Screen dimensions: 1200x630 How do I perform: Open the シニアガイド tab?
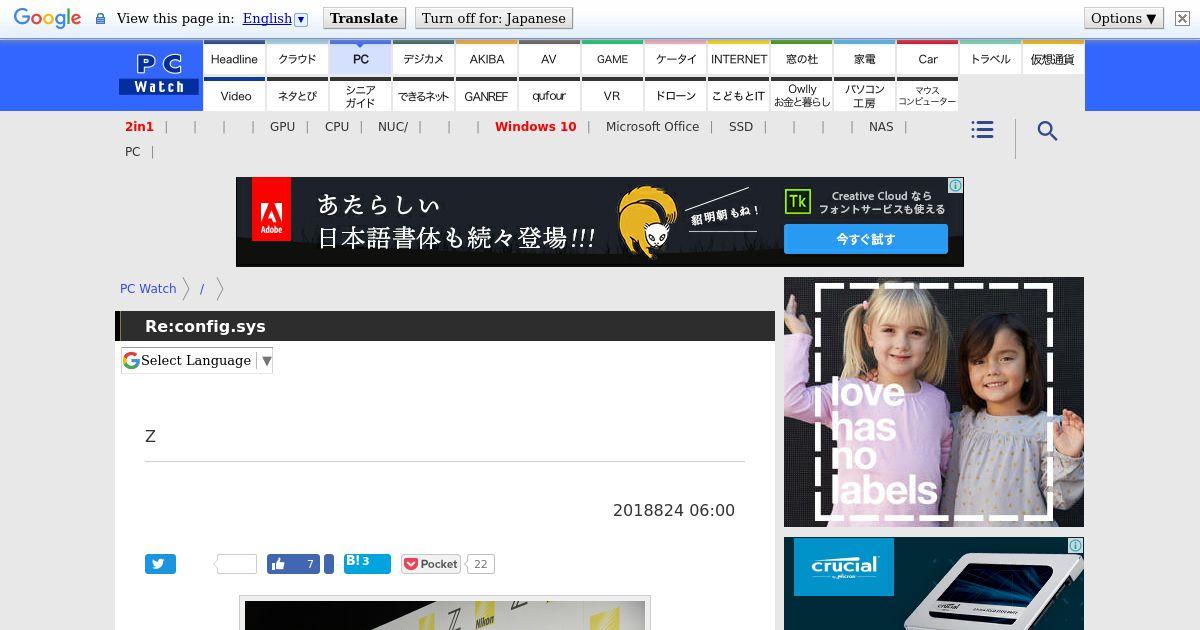[360, 95]
